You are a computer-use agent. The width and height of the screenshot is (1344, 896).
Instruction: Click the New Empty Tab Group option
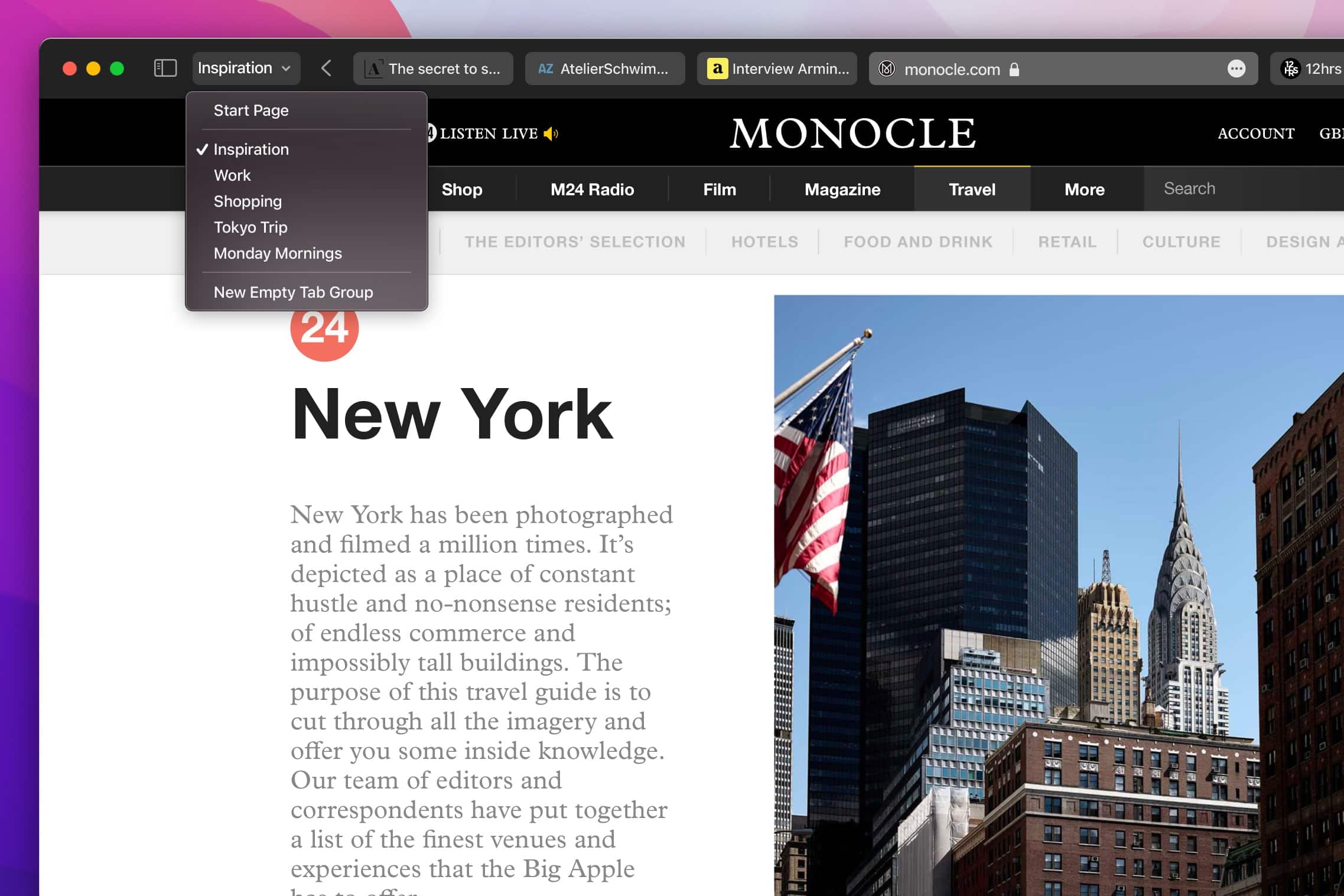(x=293, y=292)
